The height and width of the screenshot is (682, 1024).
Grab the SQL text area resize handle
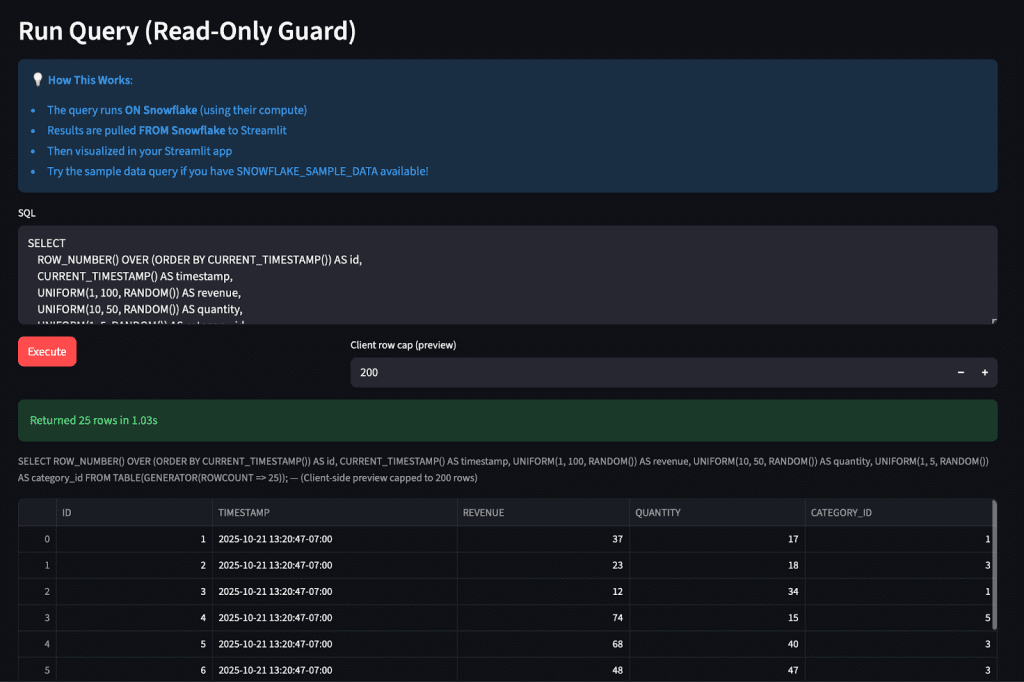click(x=993, y=321)
